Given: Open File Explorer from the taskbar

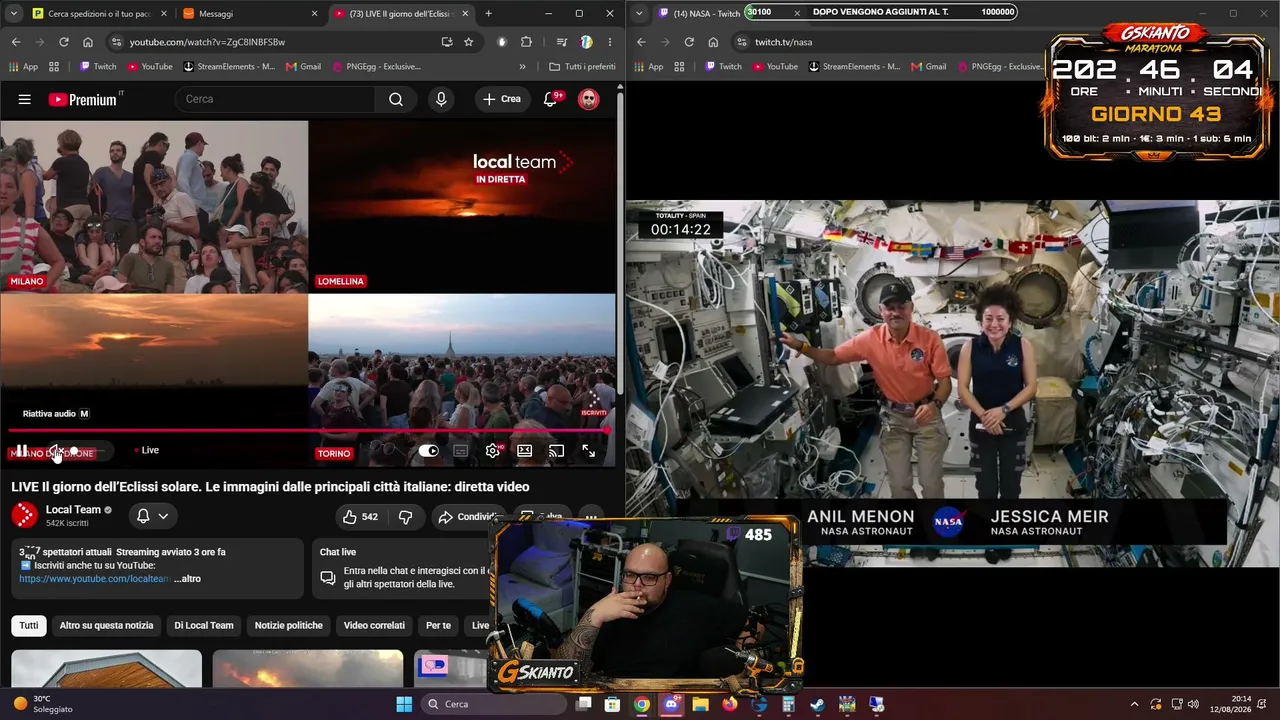Looking at the screenshot, I should coord(700,704).
